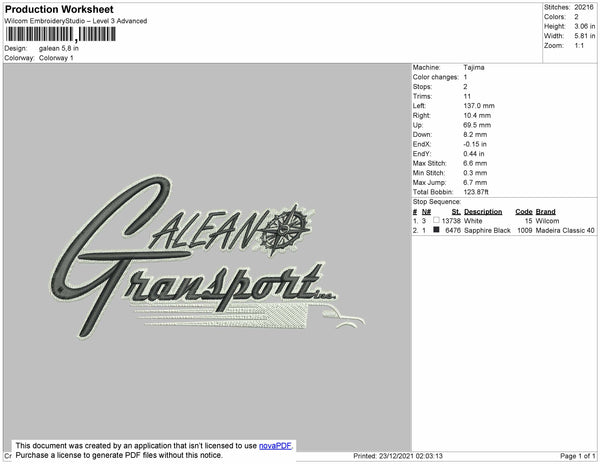This screenshot has width=600, height=464.
Task: Select Trims value '11'
Action: click(x=467, y=96)
